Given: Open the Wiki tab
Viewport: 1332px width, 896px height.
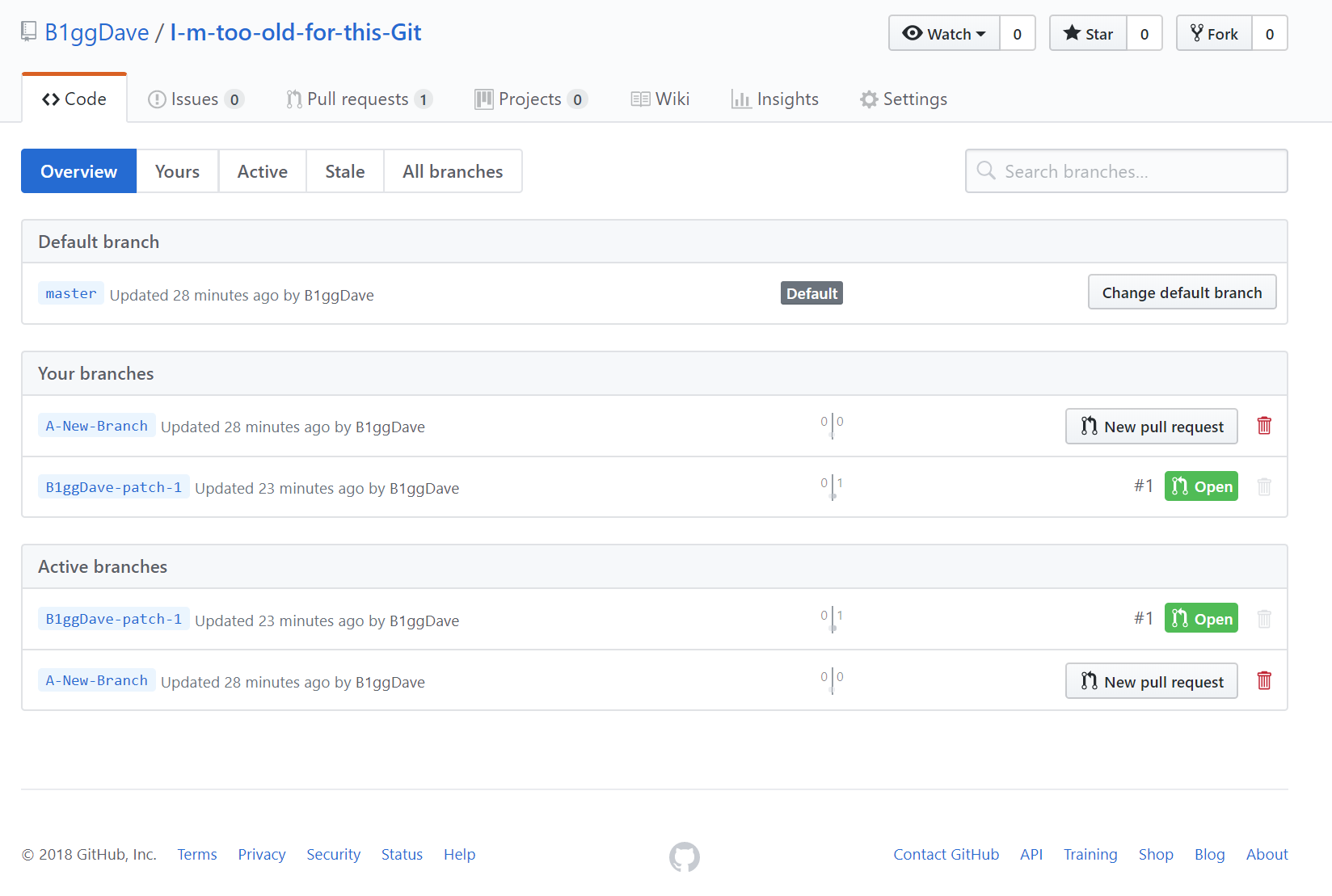Looking at the screenshot, I should 660,99.
